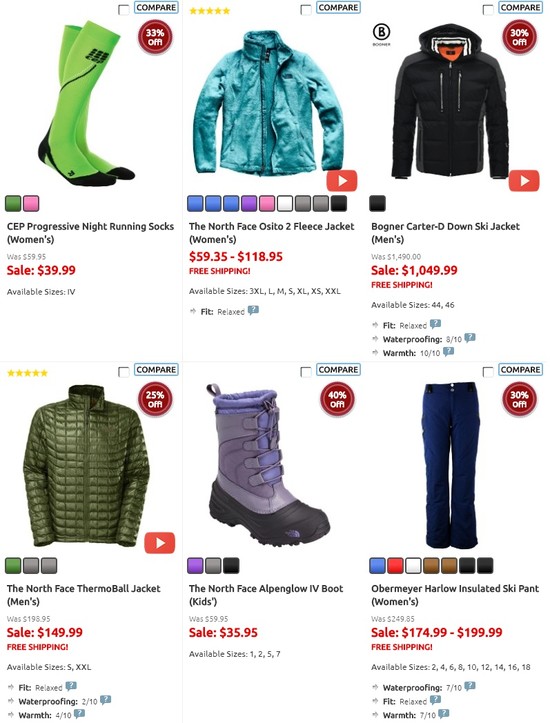Check compare box for Osito 2 Fleece Jacket

point(306,9)
